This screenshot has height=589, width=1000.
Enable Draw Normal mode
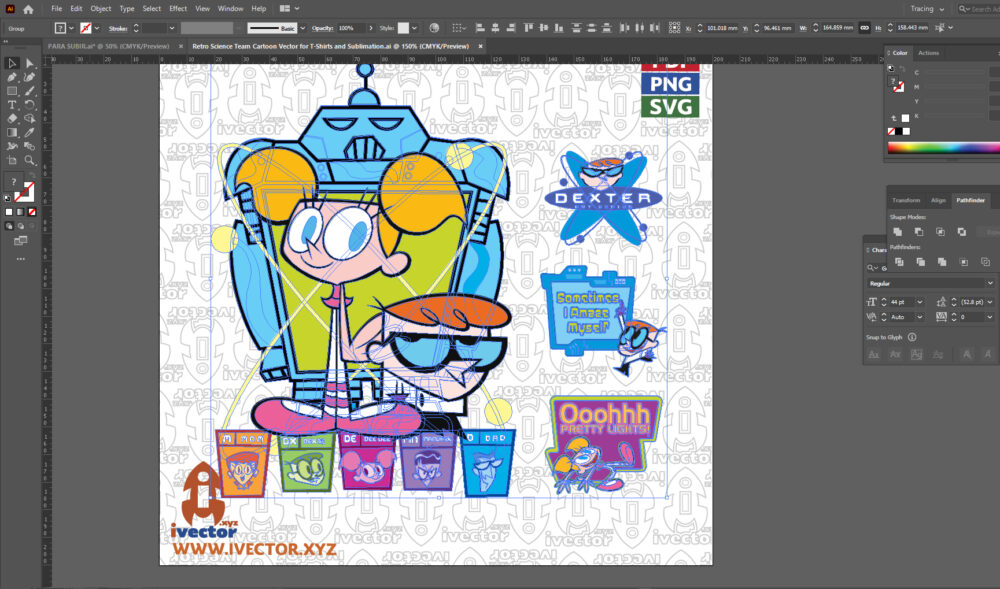(9, 226)
